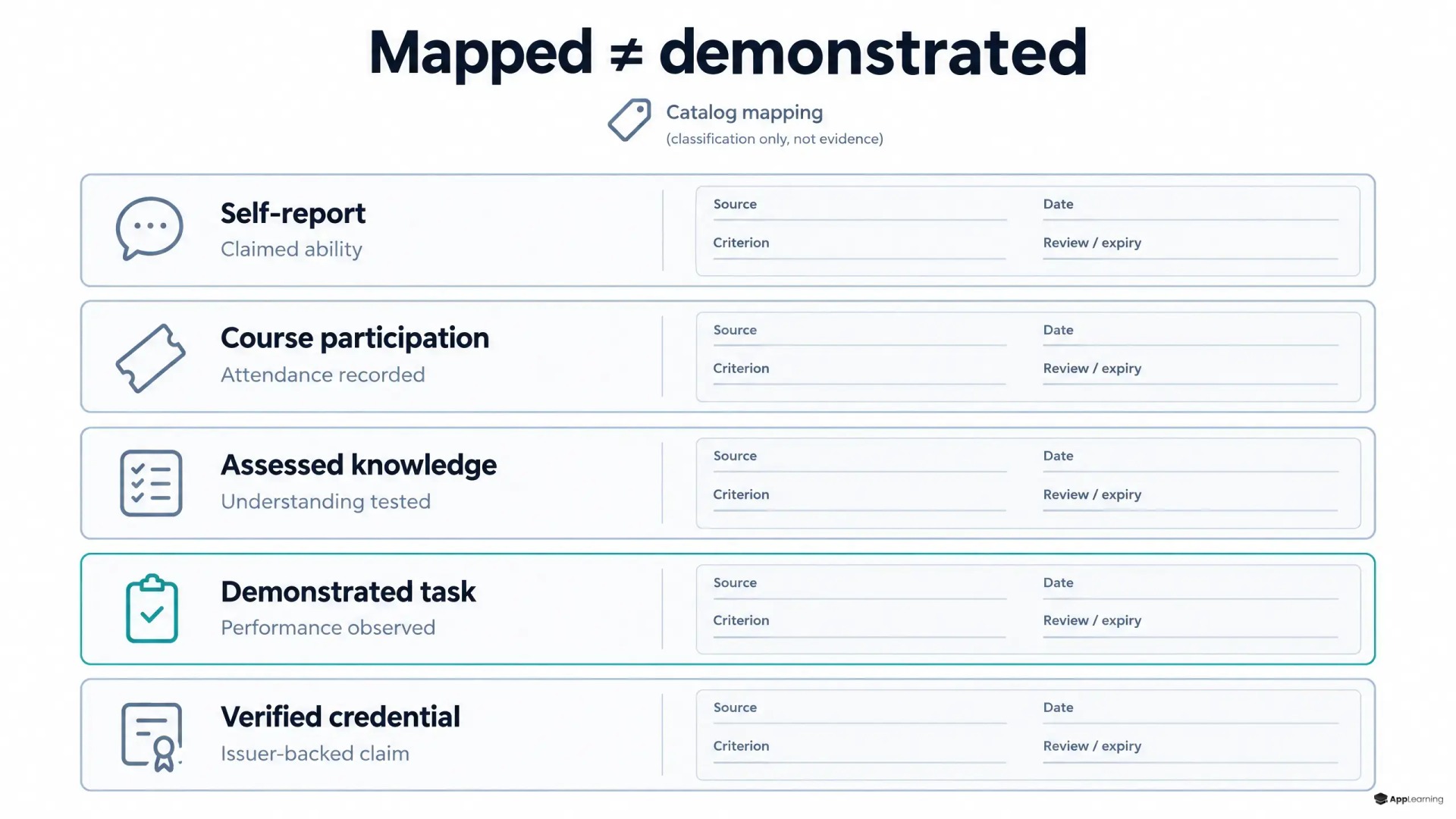The image size is (1456, 819).
Task: Click the 'Demonstrated task' heading
Action: 348,591
